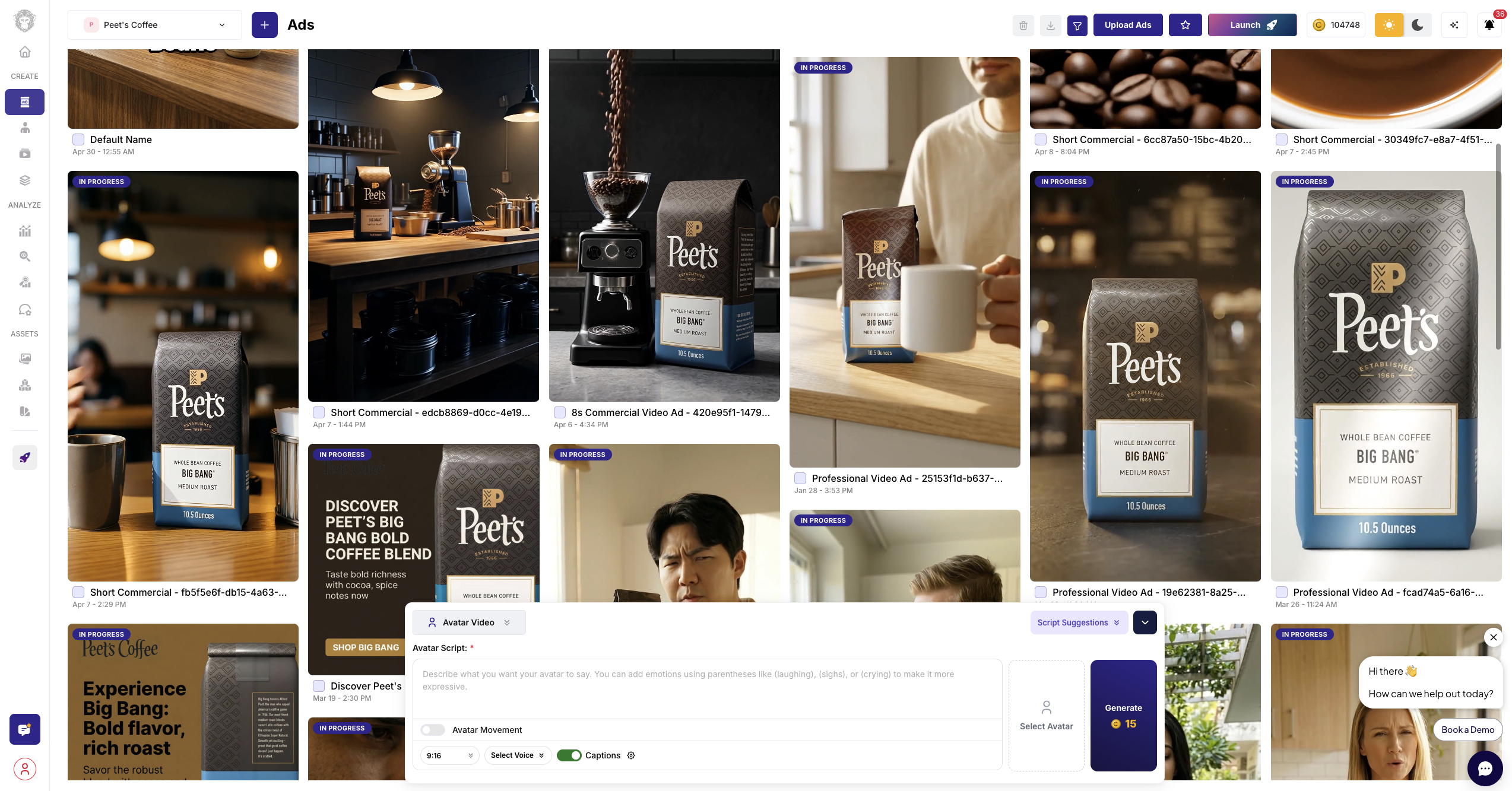Screen dimensions: 1512x791
Task: Click the Generate 15 credits button
Action: point(1124,716)
